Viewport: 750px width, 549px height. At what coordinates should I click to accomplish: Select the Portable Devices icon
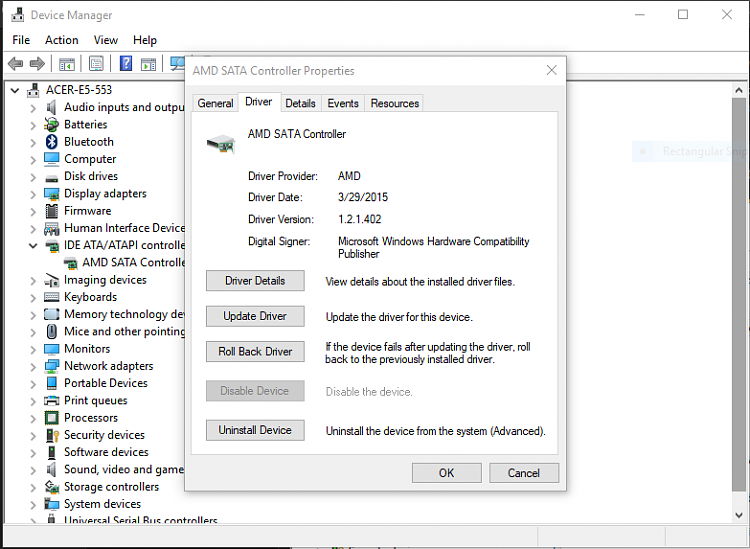pos(52,383)
